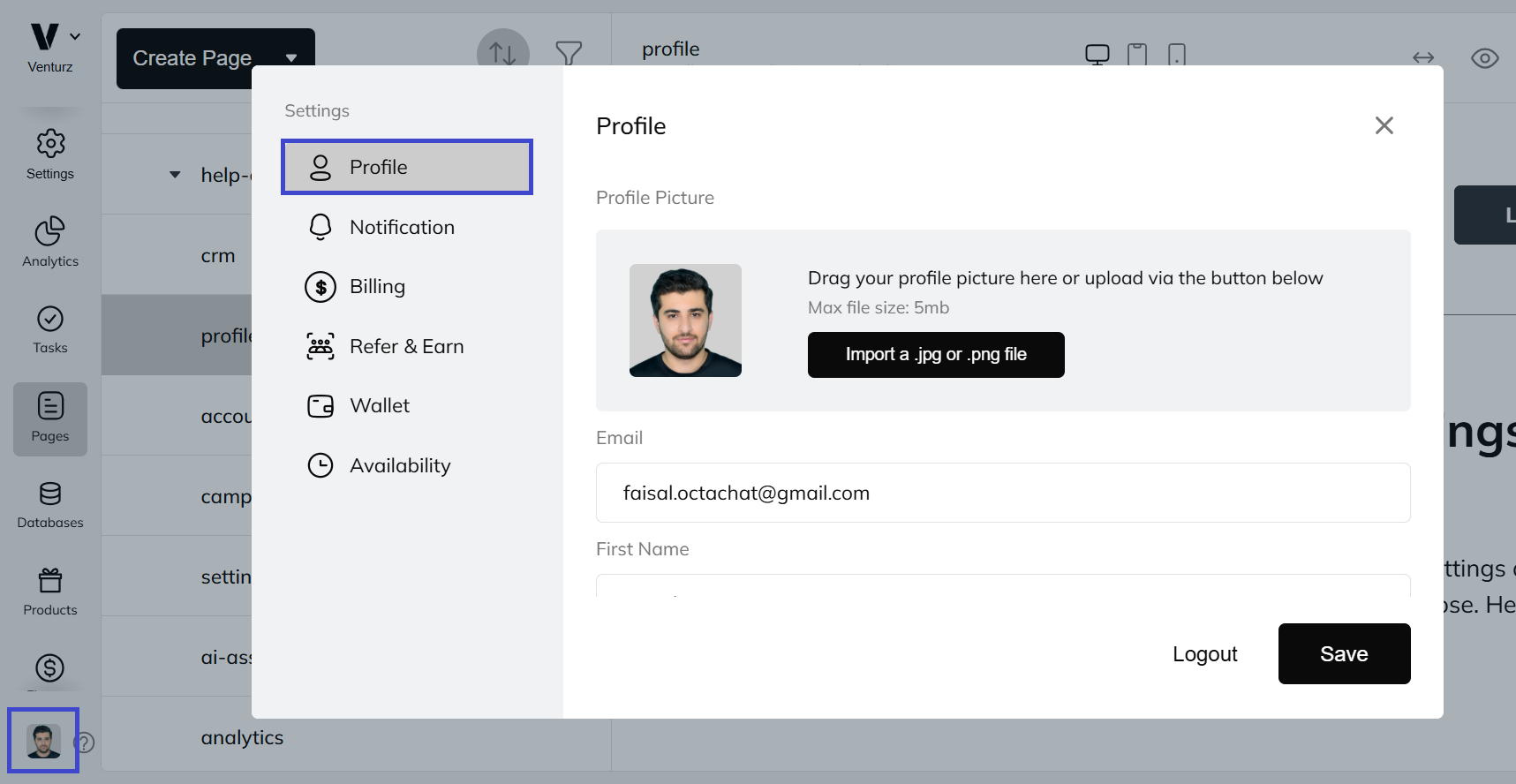Click the dollar sign sidebar icon

(50, 668)
